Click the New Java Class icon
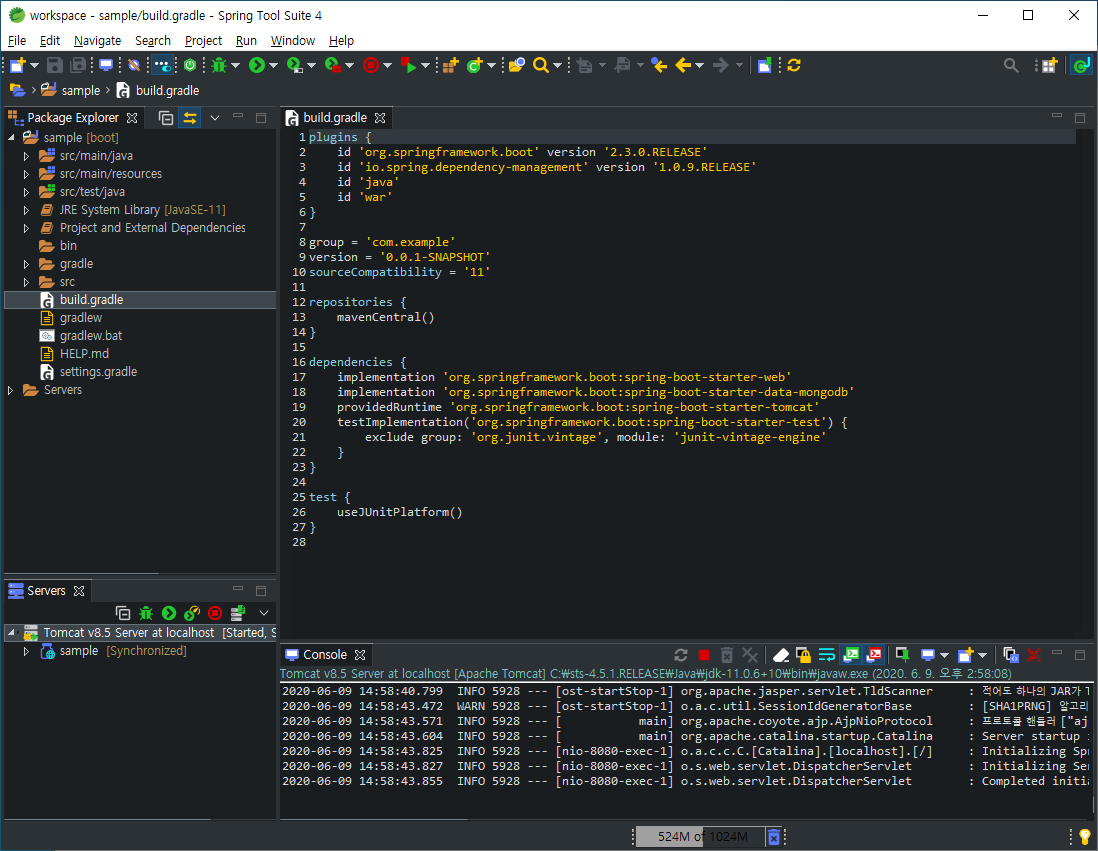Screen dimensions: 1098x851 click(x=475, y=65)
